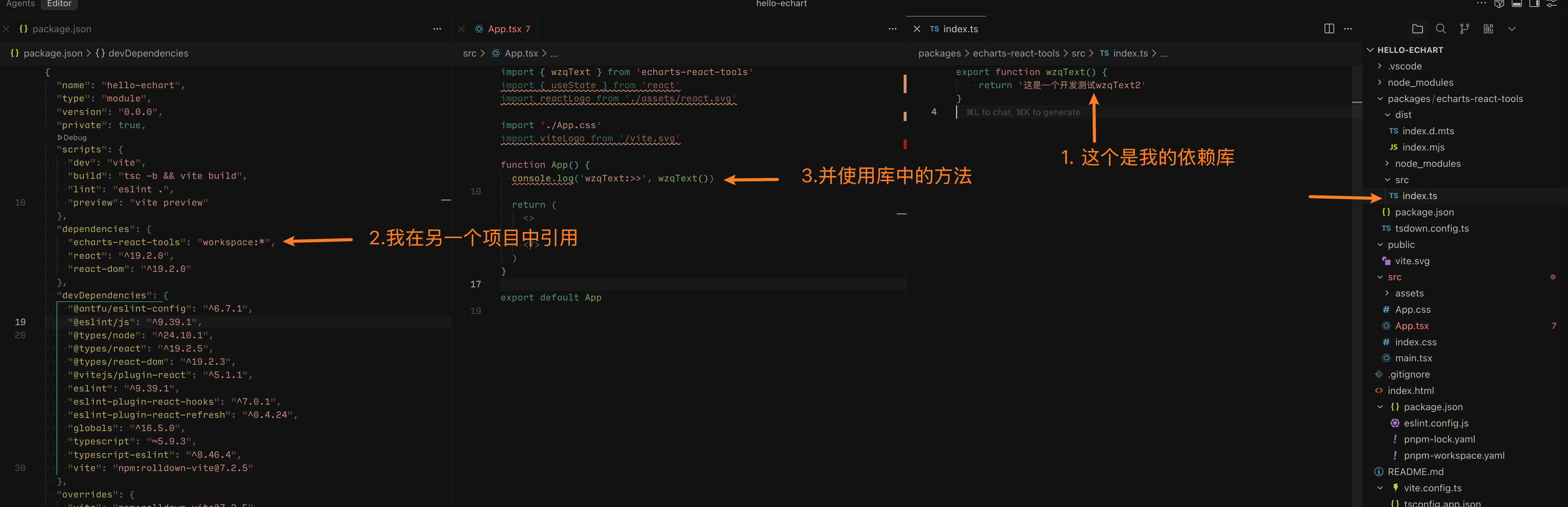Toggle the bottom panel layout
1568x507 pixels.
(1517, 4)
